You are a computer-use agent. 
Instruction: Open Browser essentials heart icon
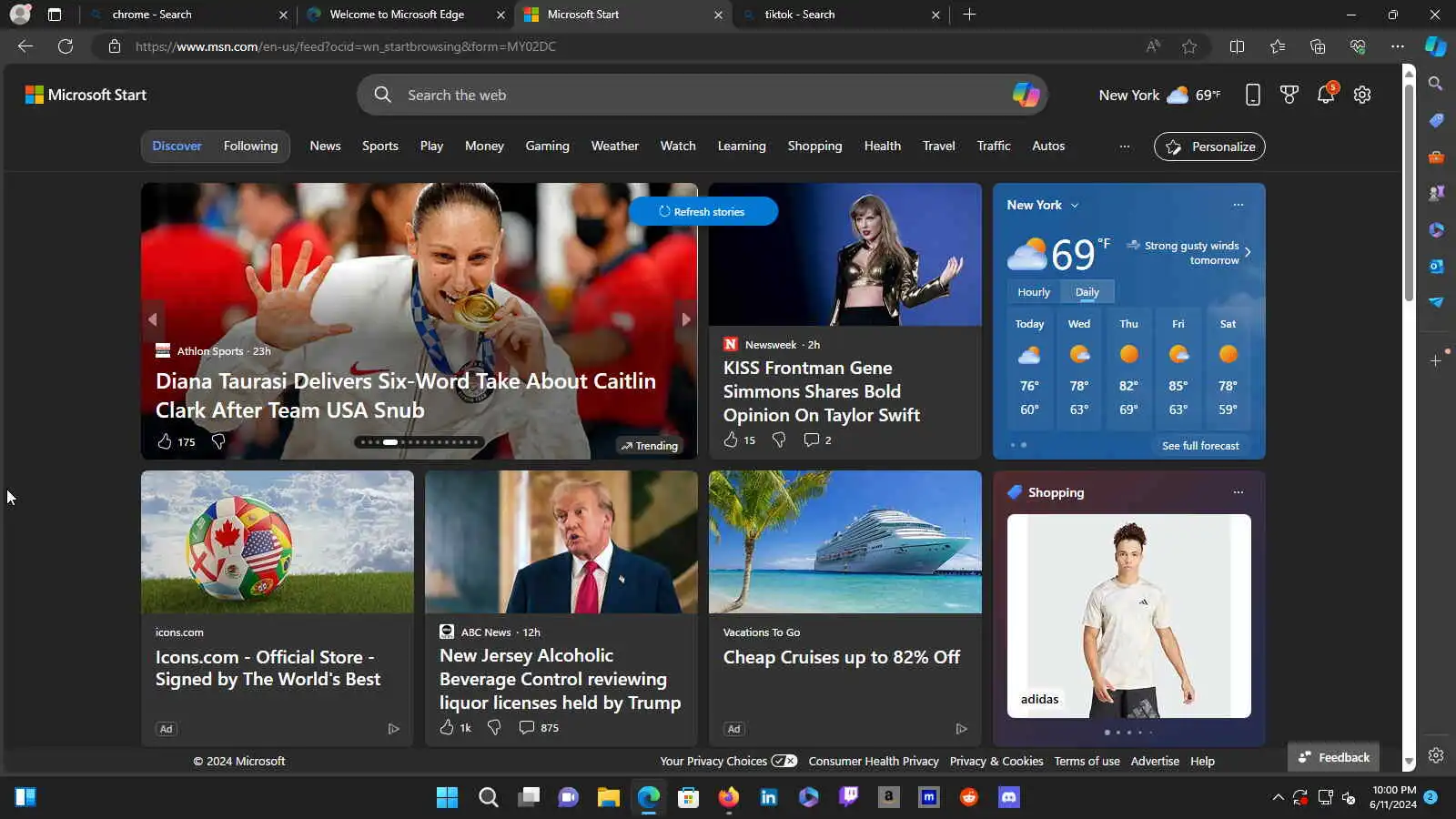[x=1358, y=46]
